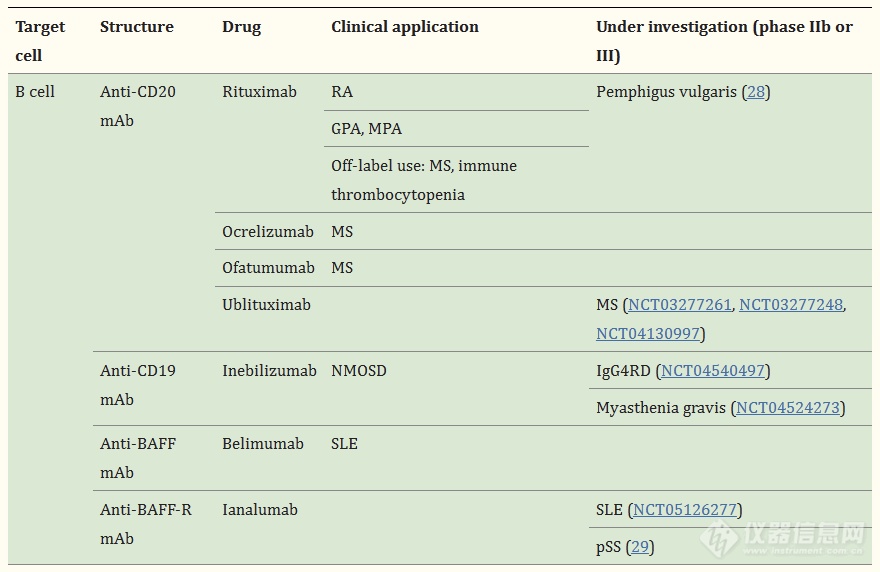
Task: Open reference link 29 for pSS
Action: coord(640,547)
